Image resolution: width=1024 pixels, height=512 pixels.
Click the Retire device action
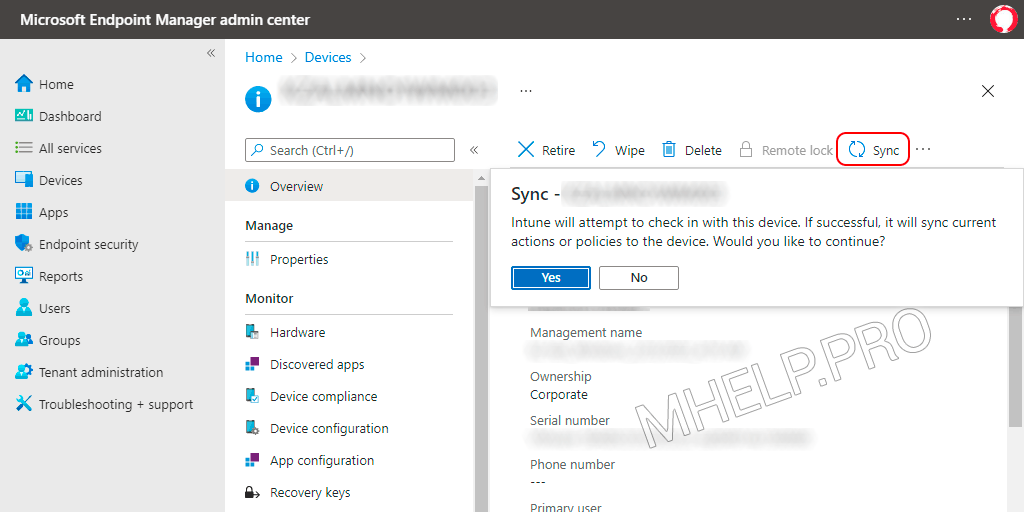pos(547,150)
